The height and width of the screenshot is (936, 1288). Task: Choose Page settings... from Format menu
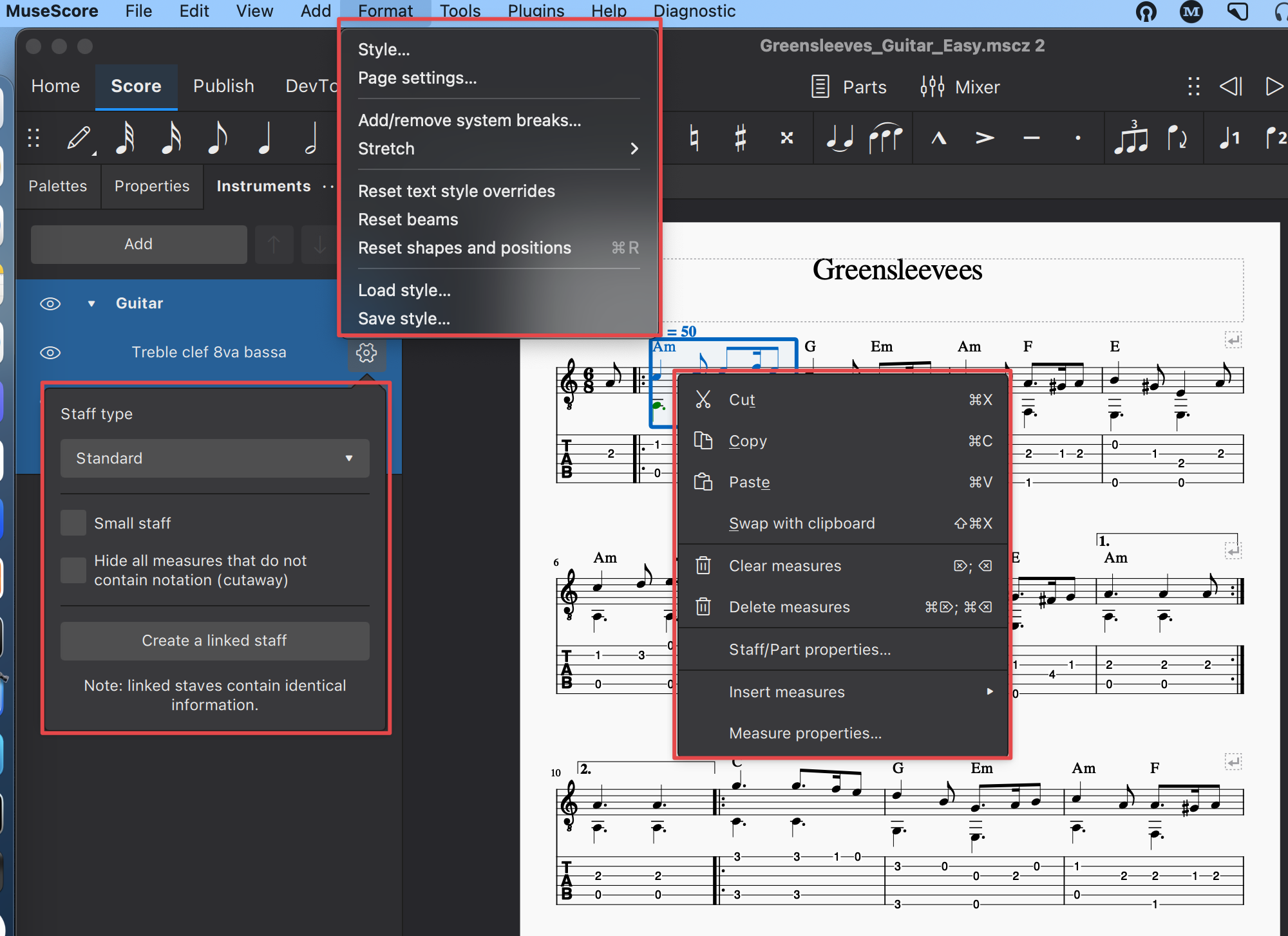click(x=499, y=78)
